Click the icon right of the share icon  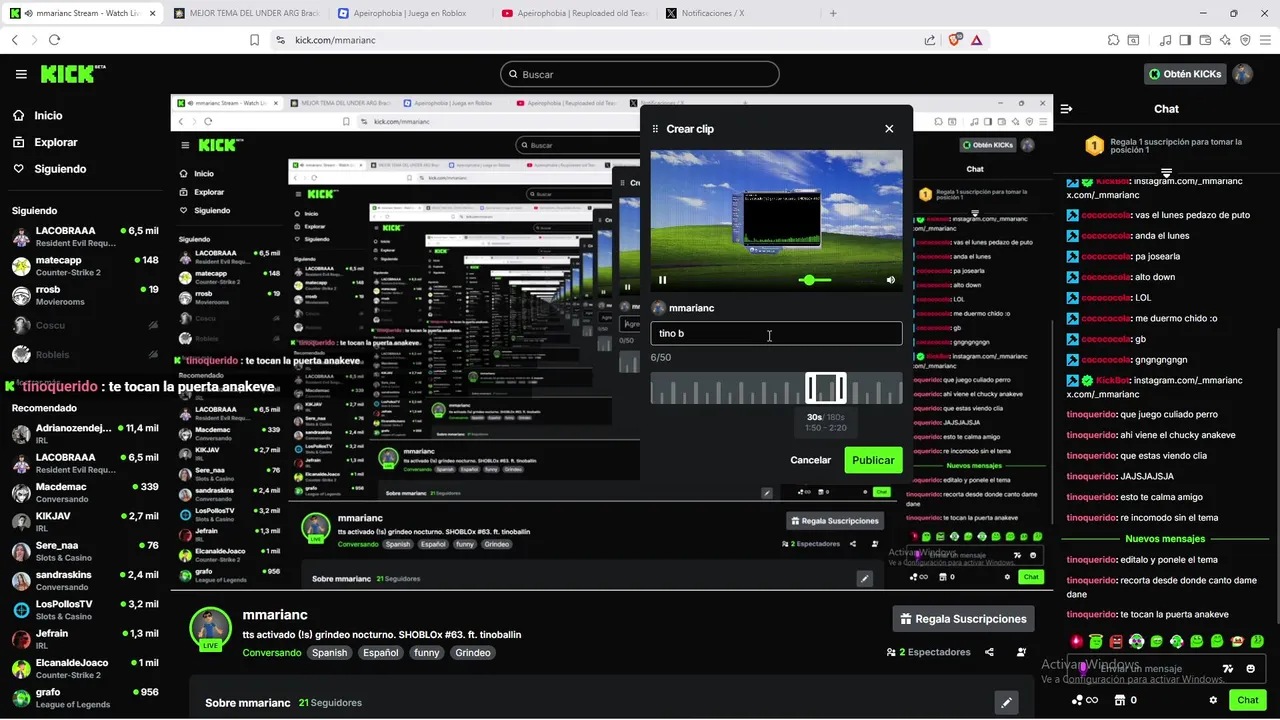[1021, 652]
